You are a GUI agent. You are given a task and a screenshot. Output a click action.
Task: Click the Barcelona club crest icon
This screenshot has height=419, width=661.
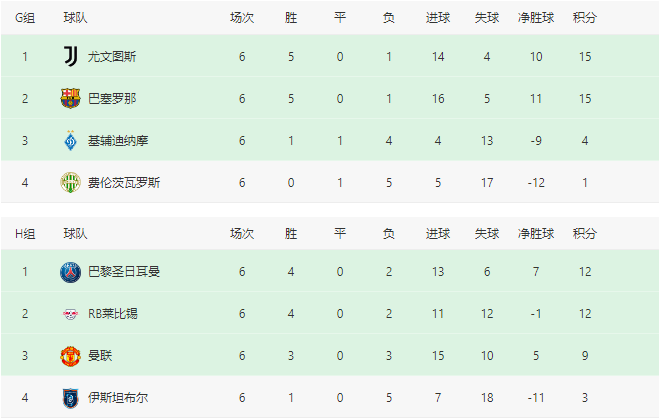(x=70, y=98)
